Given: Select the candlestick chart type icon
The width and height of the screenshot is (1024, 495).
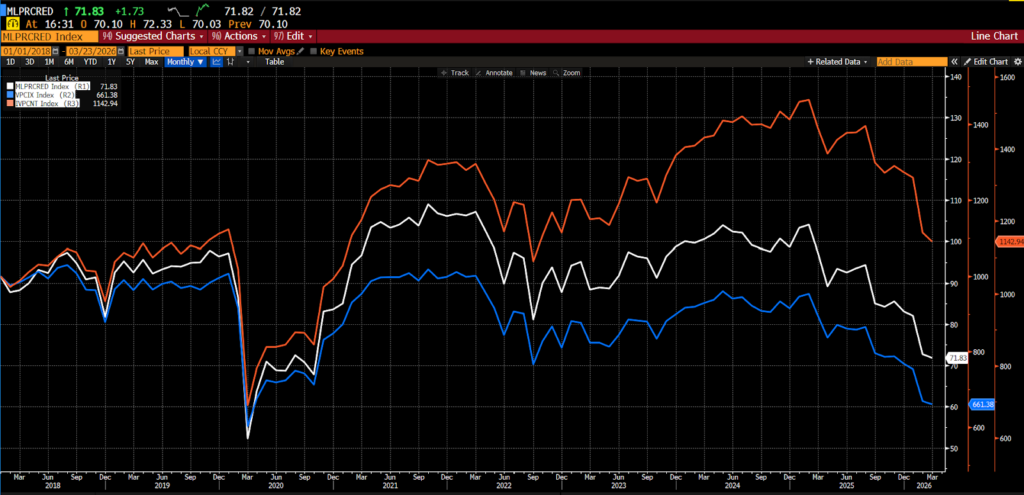Looking at the screenshot, I should point(232,62).
